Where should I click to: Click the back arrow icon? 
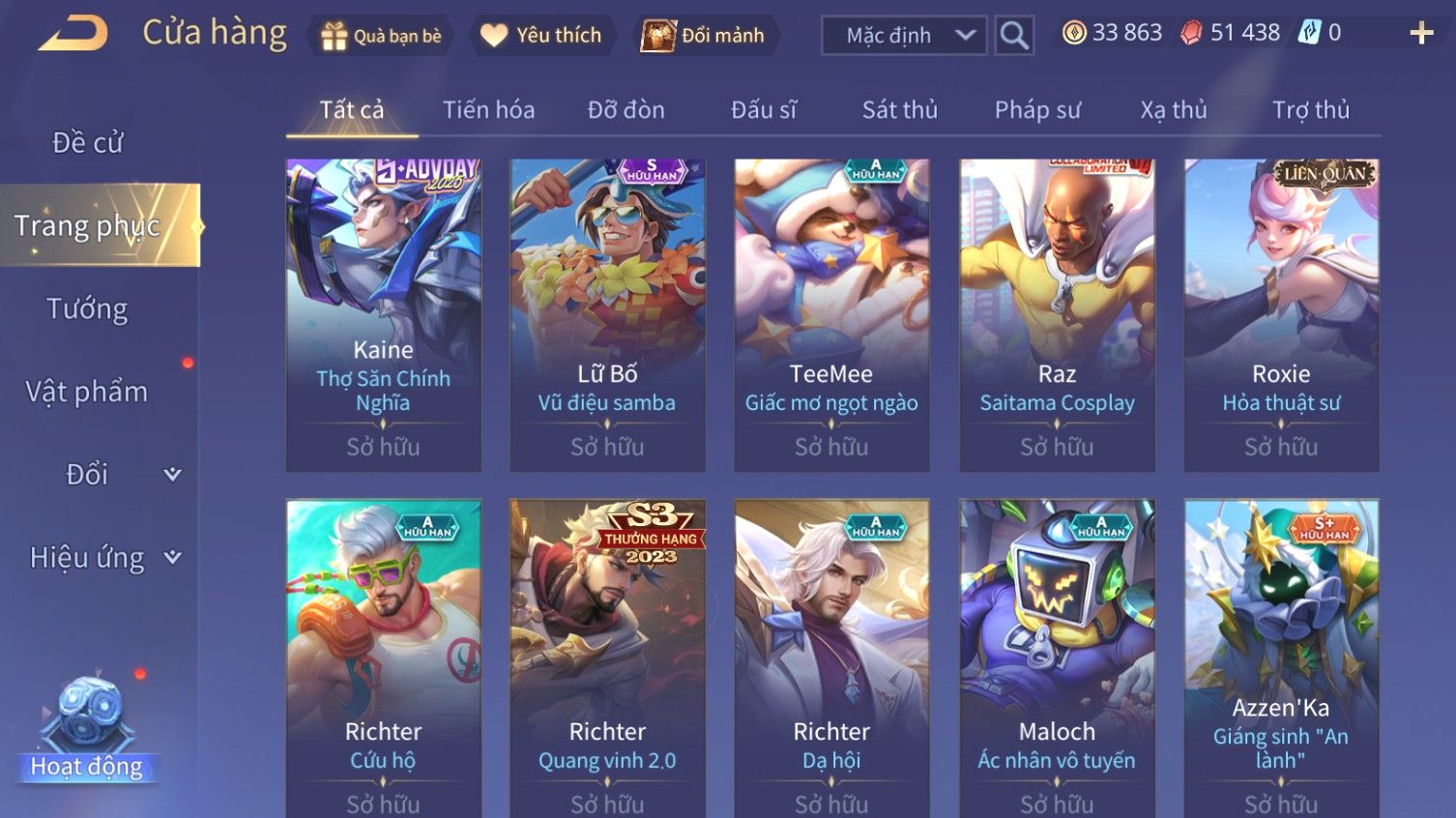(73, 34)
